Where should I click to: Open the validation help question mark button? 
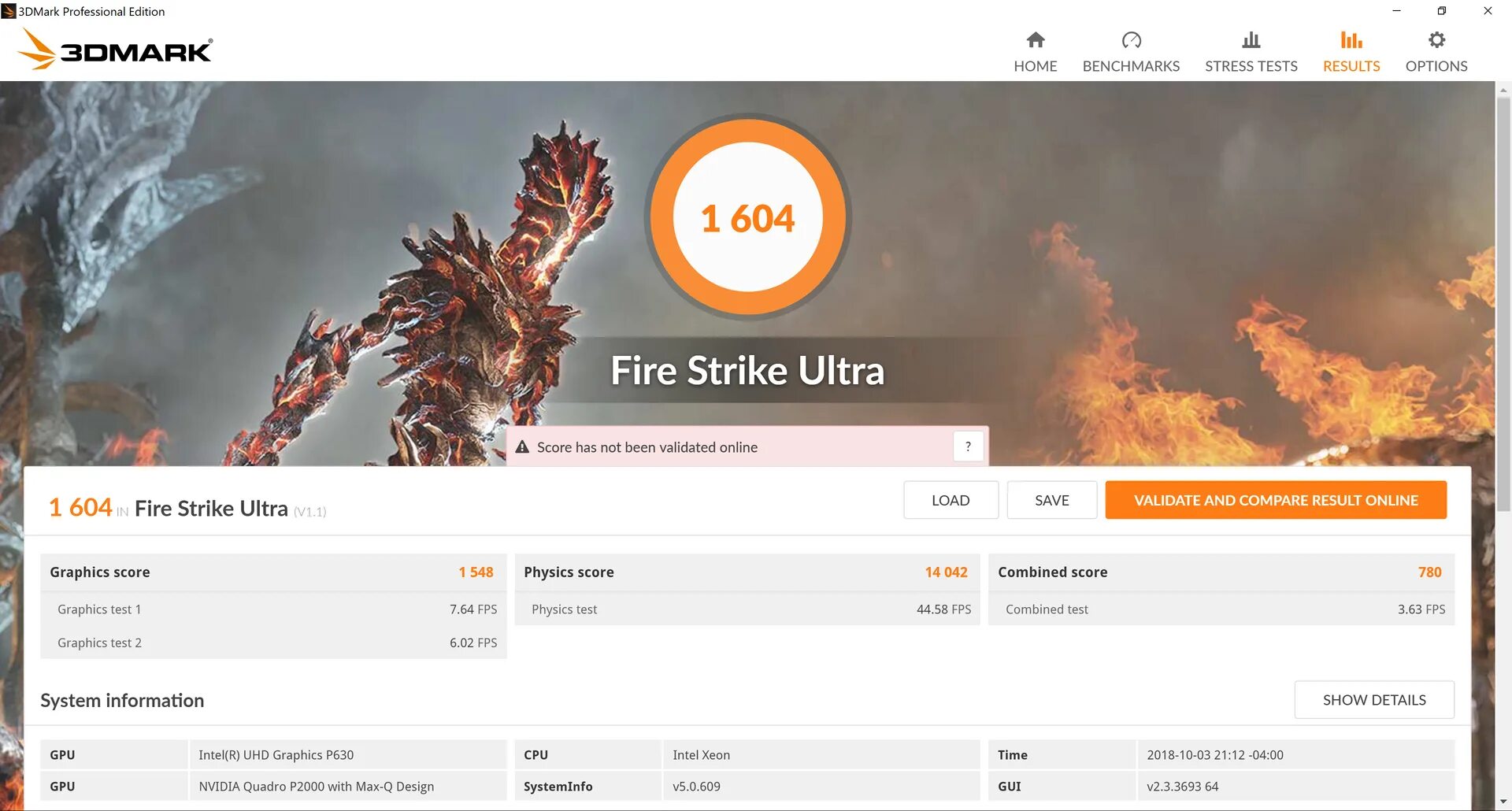tap(968, 446)
